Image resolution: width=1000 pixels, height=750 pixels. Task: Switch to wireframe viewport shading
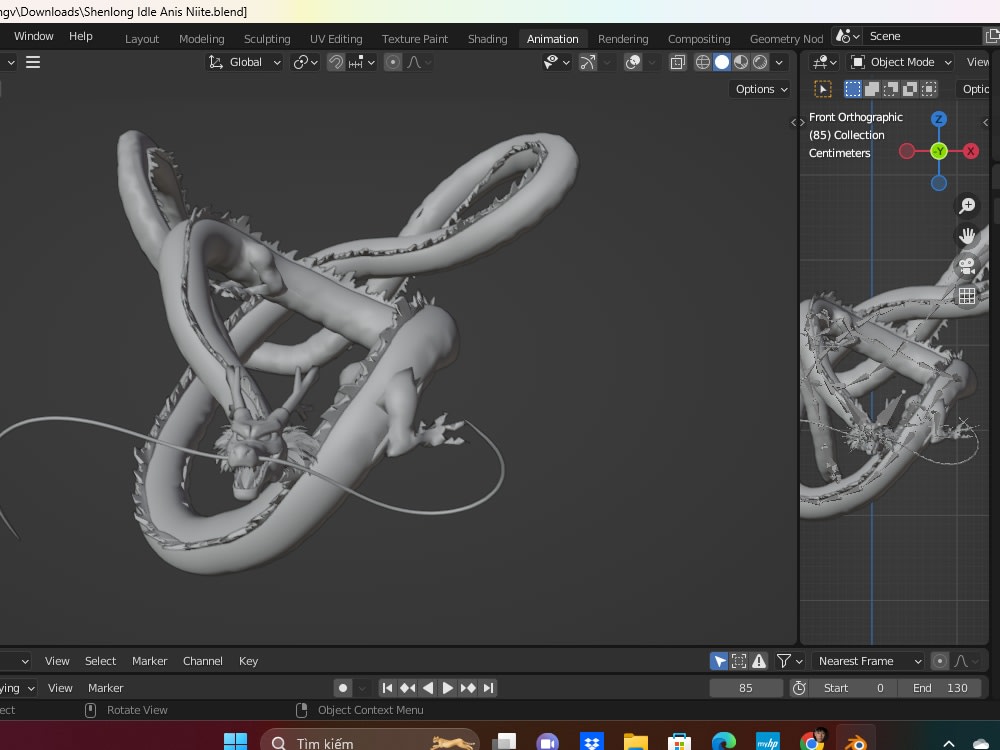702,62
